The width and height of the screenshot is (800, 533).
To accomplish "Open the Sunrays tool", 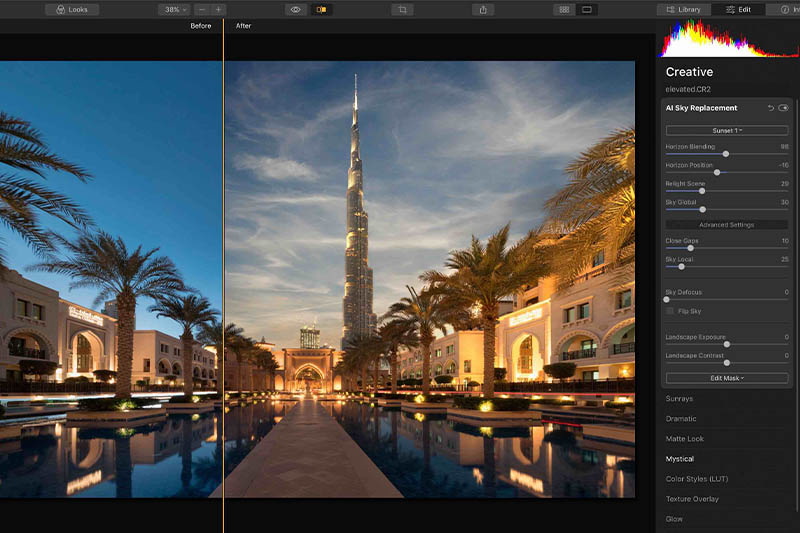I will (680, 399).
